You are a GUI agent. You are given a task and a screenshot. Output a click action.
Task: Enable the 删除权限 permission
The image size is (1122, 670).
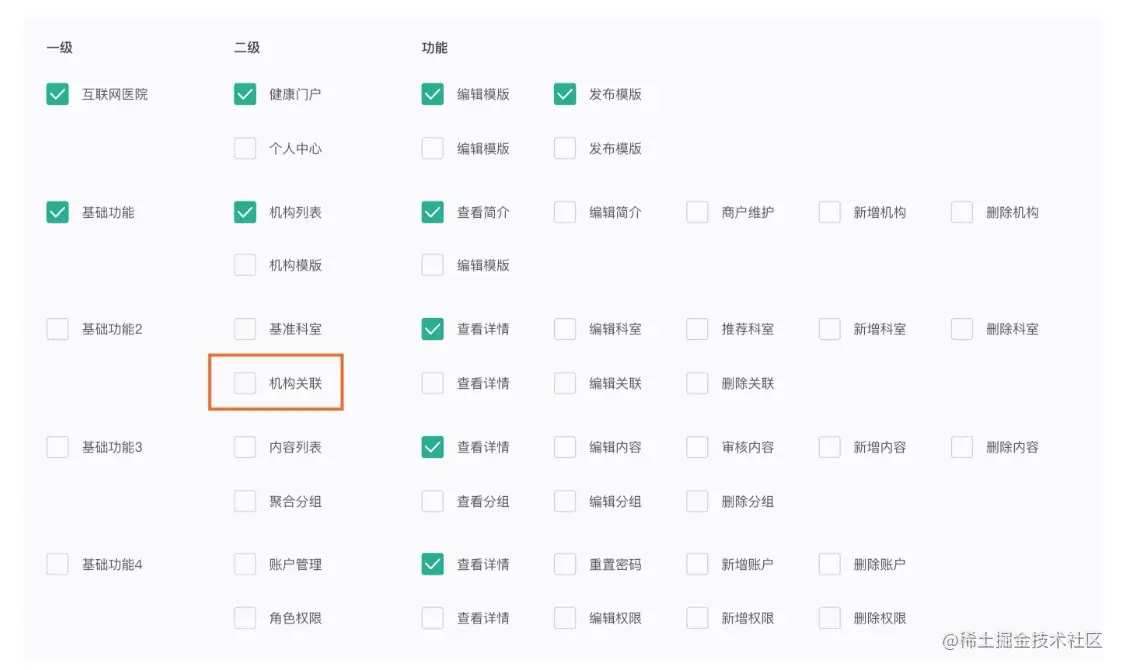829,617
